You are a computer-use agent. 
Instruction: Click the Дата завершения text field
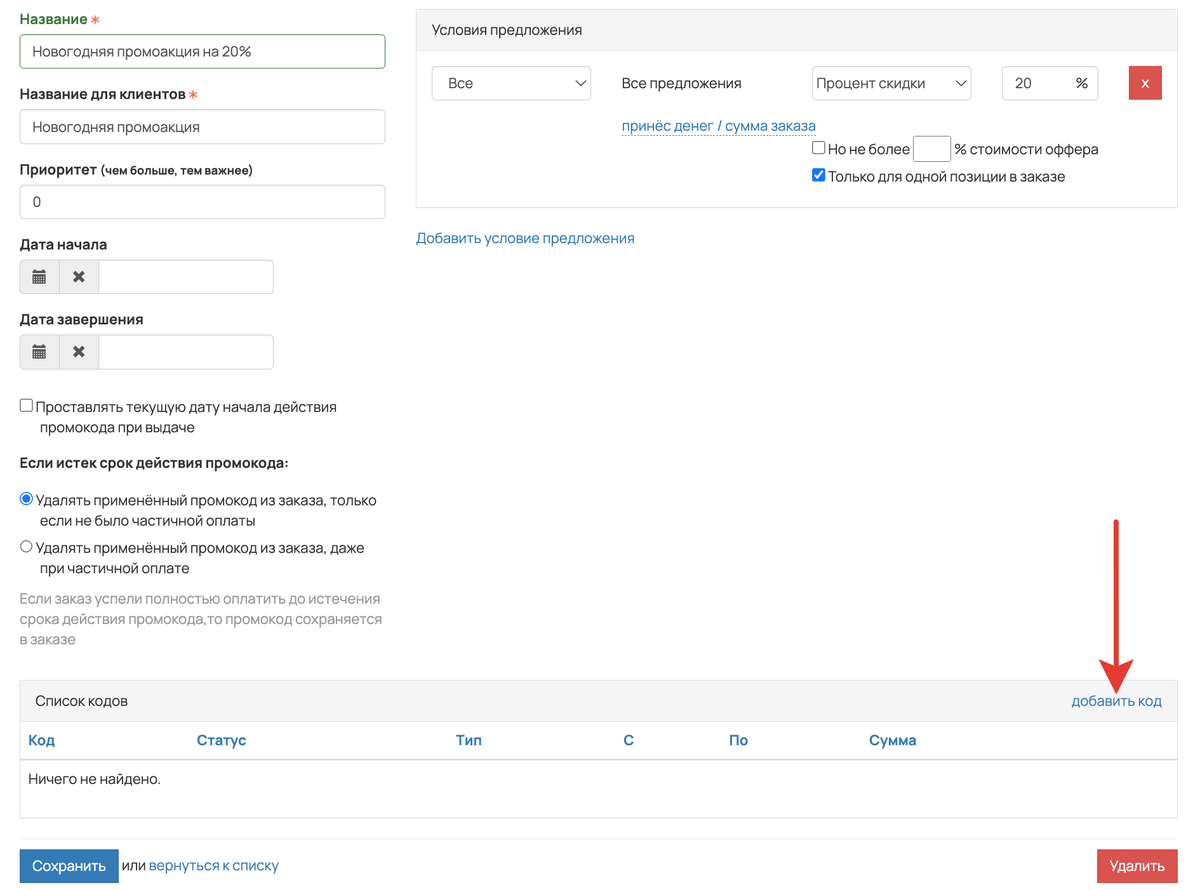(x=186, y=352)
